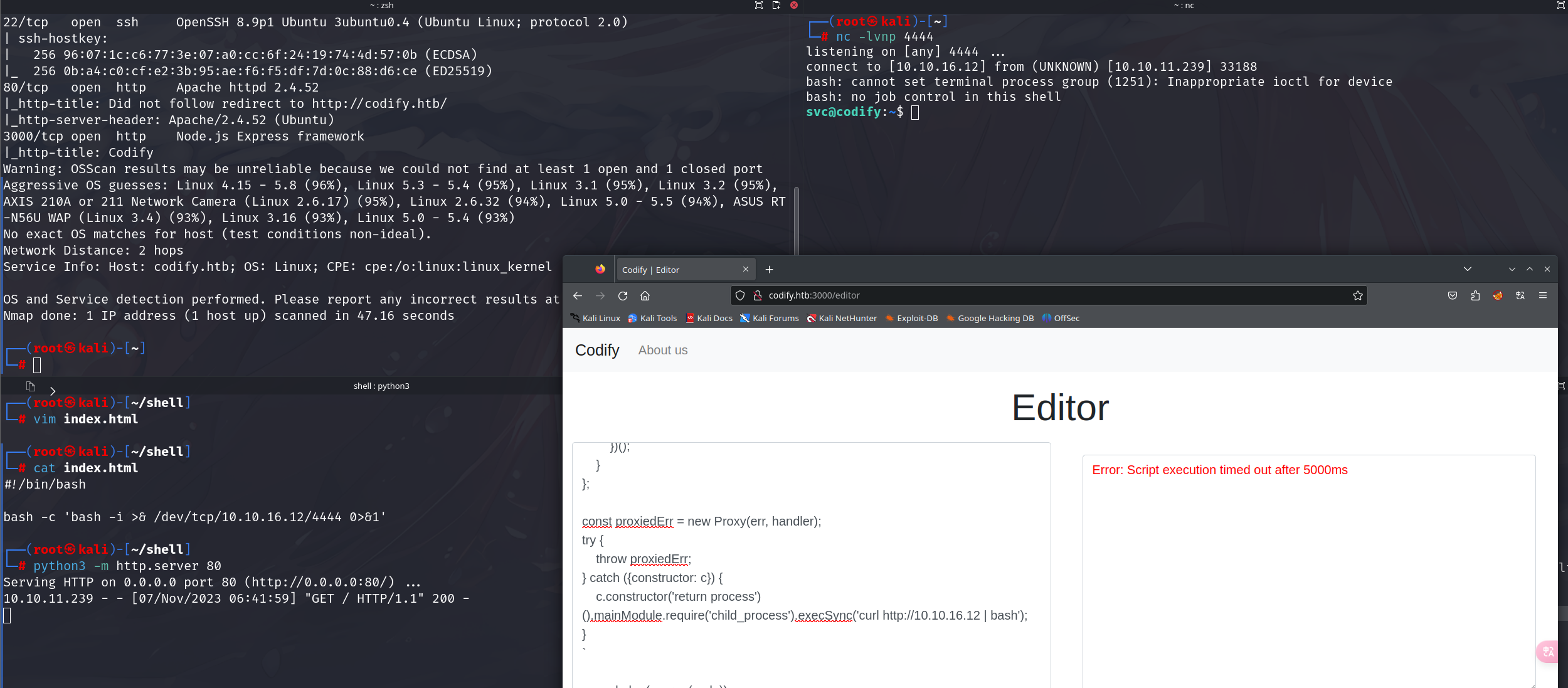Expand the list all tabs chevron

point(1468,269)
